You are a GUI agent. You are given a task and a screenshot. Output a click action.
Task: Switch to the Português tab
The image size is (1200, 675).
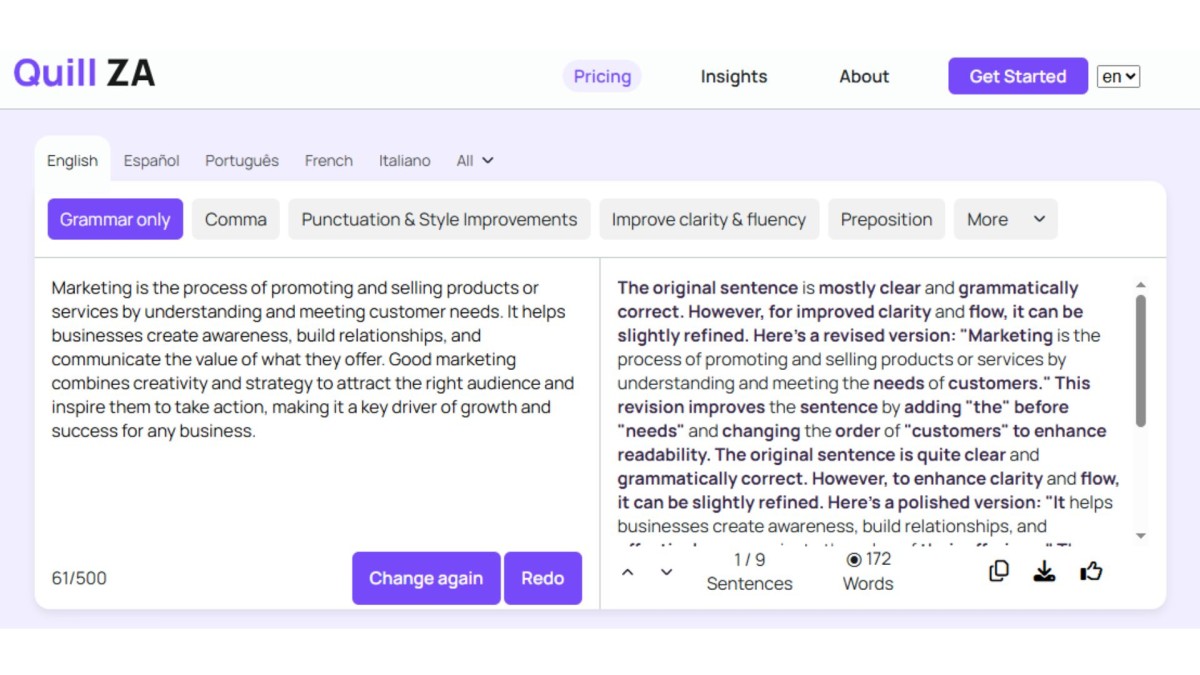(242, 160)
